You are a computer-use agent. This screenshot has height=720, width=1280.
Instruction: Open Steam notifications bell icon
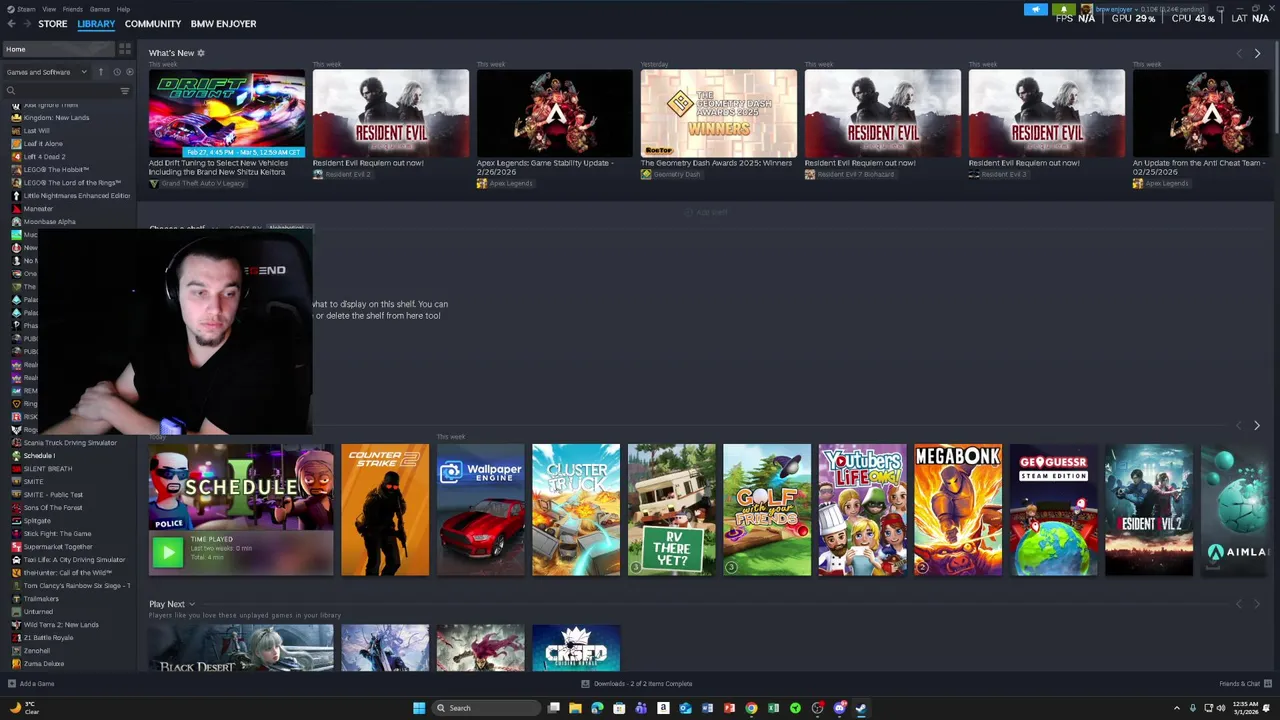pos(1064,9)
